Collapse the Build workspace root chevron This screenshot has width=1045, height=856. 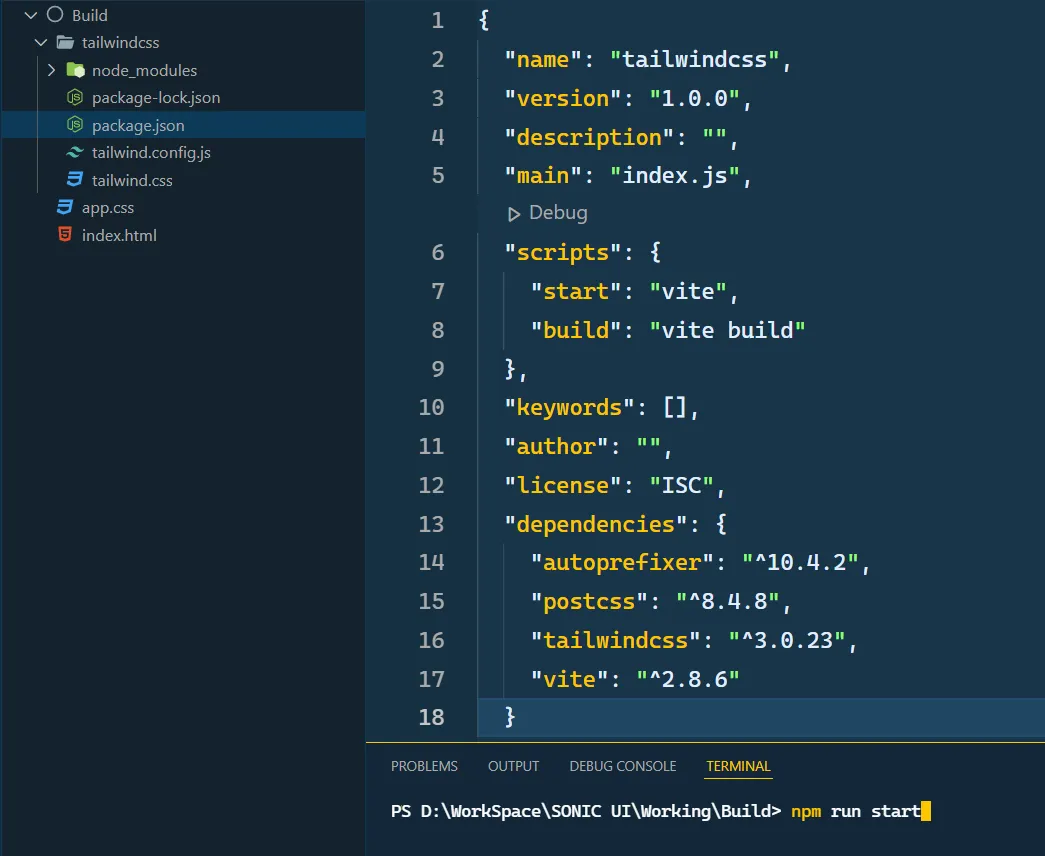(x=31, y=15)
